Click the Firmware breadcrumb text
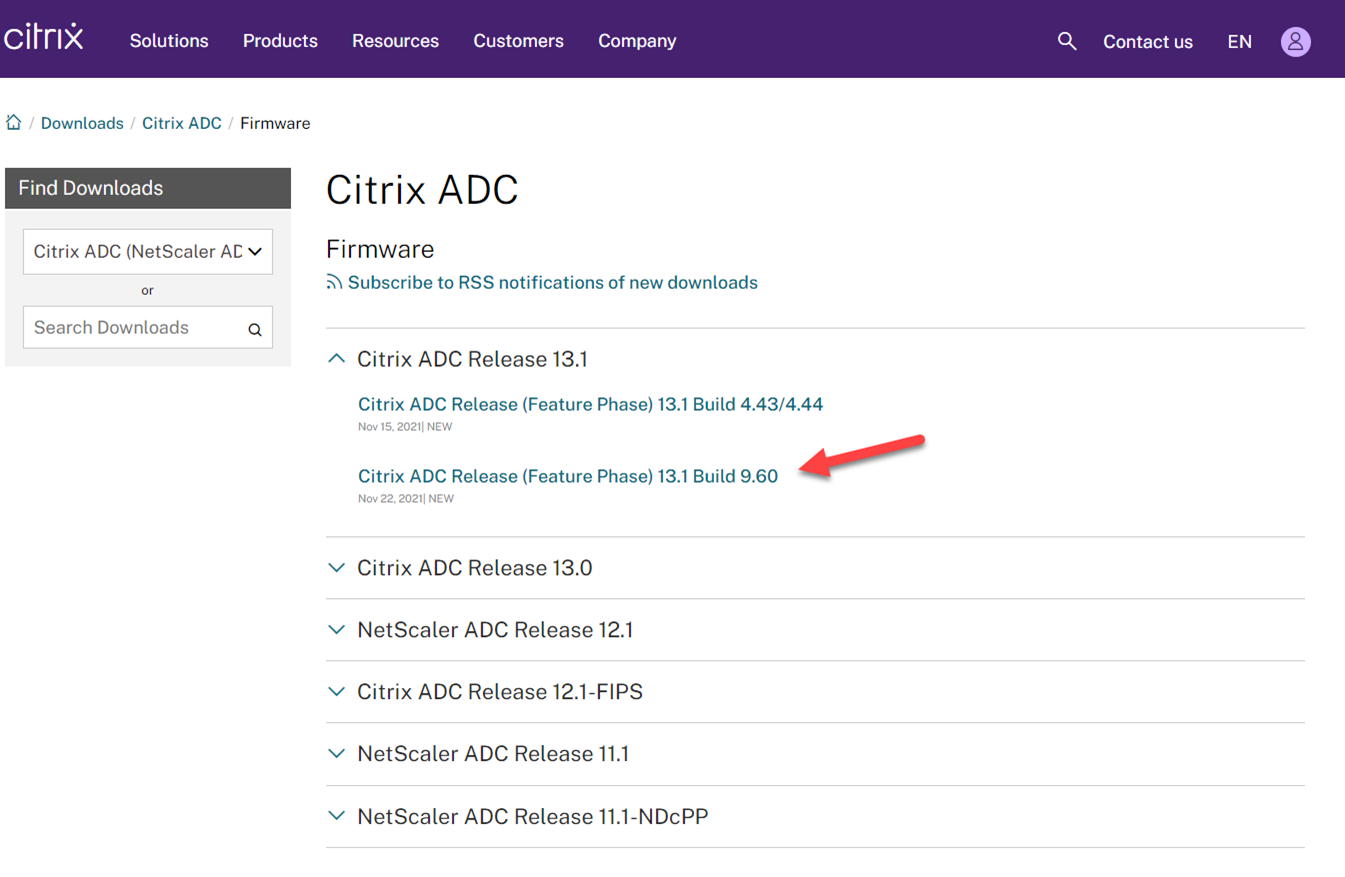Viewport: 1345px width, 877px height. point(275,123)
